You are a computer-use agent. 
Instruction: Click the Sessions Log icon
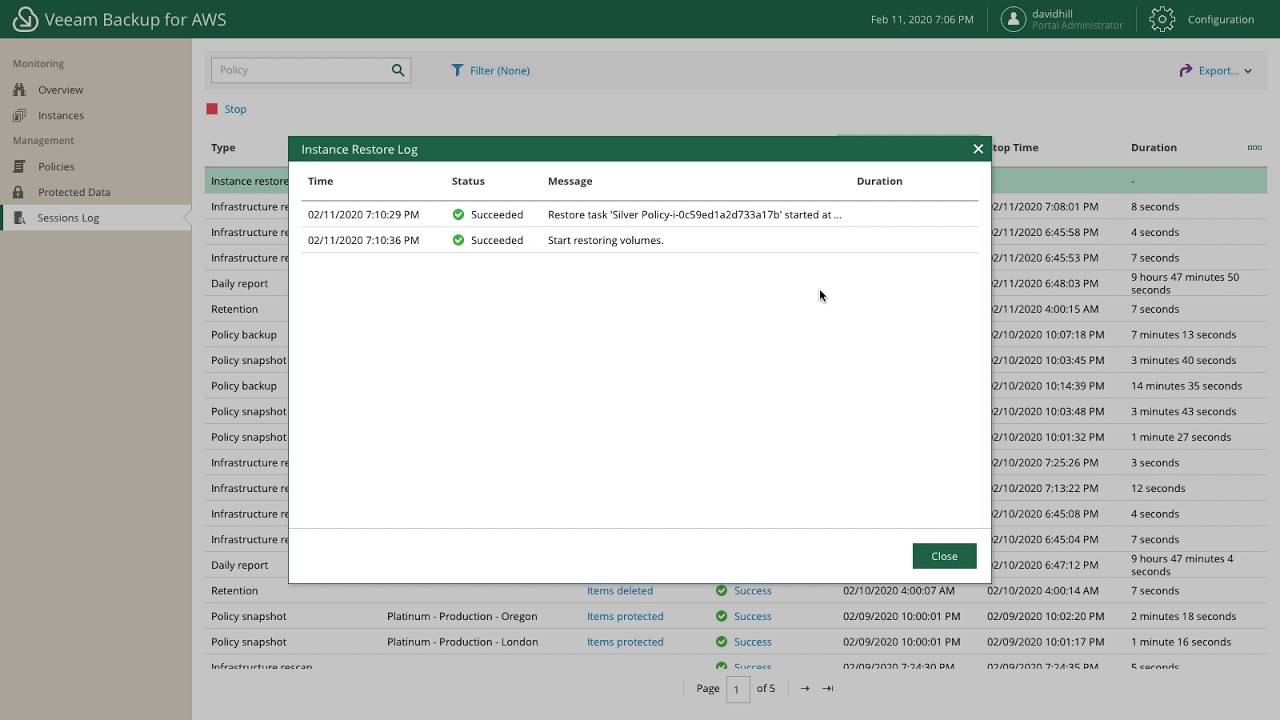tap(19, 218)
